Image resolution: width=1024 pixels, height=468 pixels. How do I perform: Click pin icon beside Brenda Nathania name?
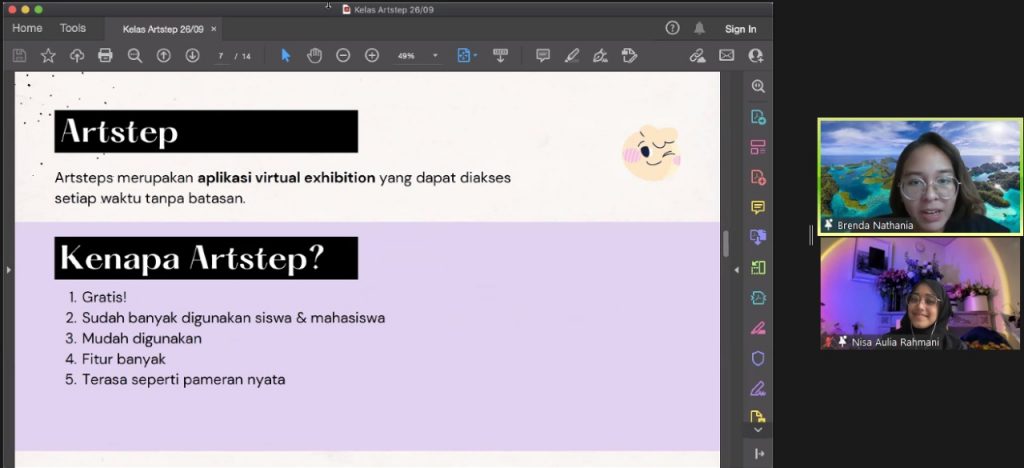829,225
